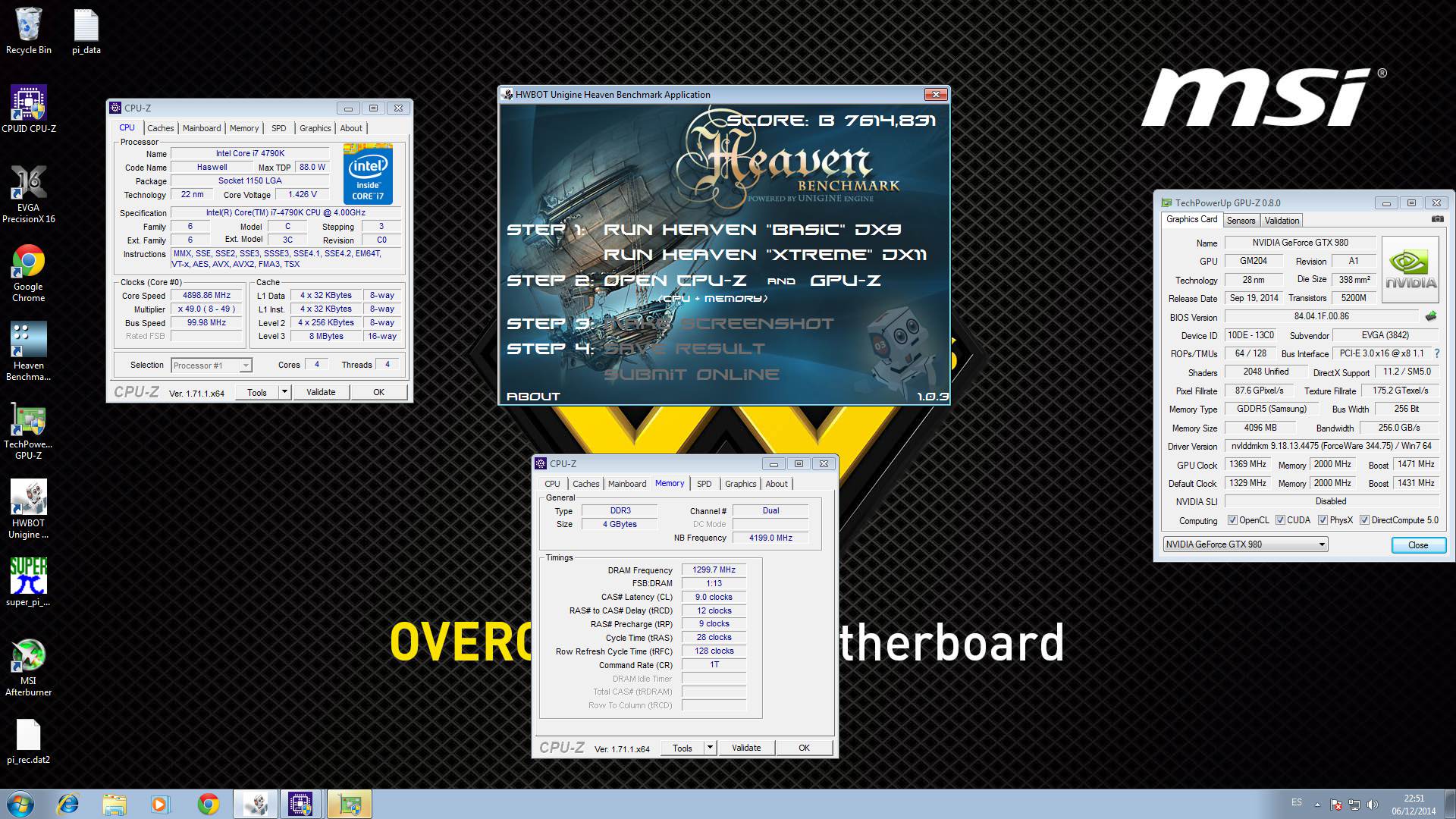Launch CPUID CPU-Z desktop shortcut
1456x819 pixels.
(x=29, y=109)
